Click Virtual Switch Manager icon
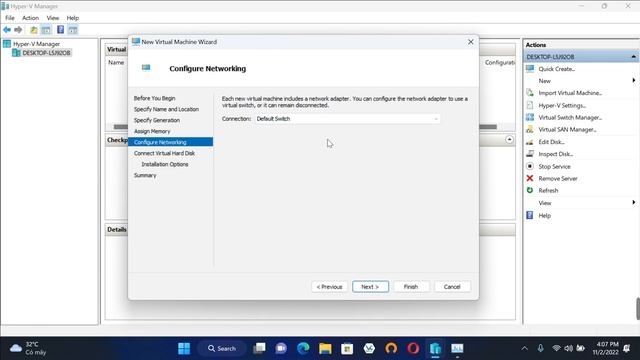 pos(530,117)
